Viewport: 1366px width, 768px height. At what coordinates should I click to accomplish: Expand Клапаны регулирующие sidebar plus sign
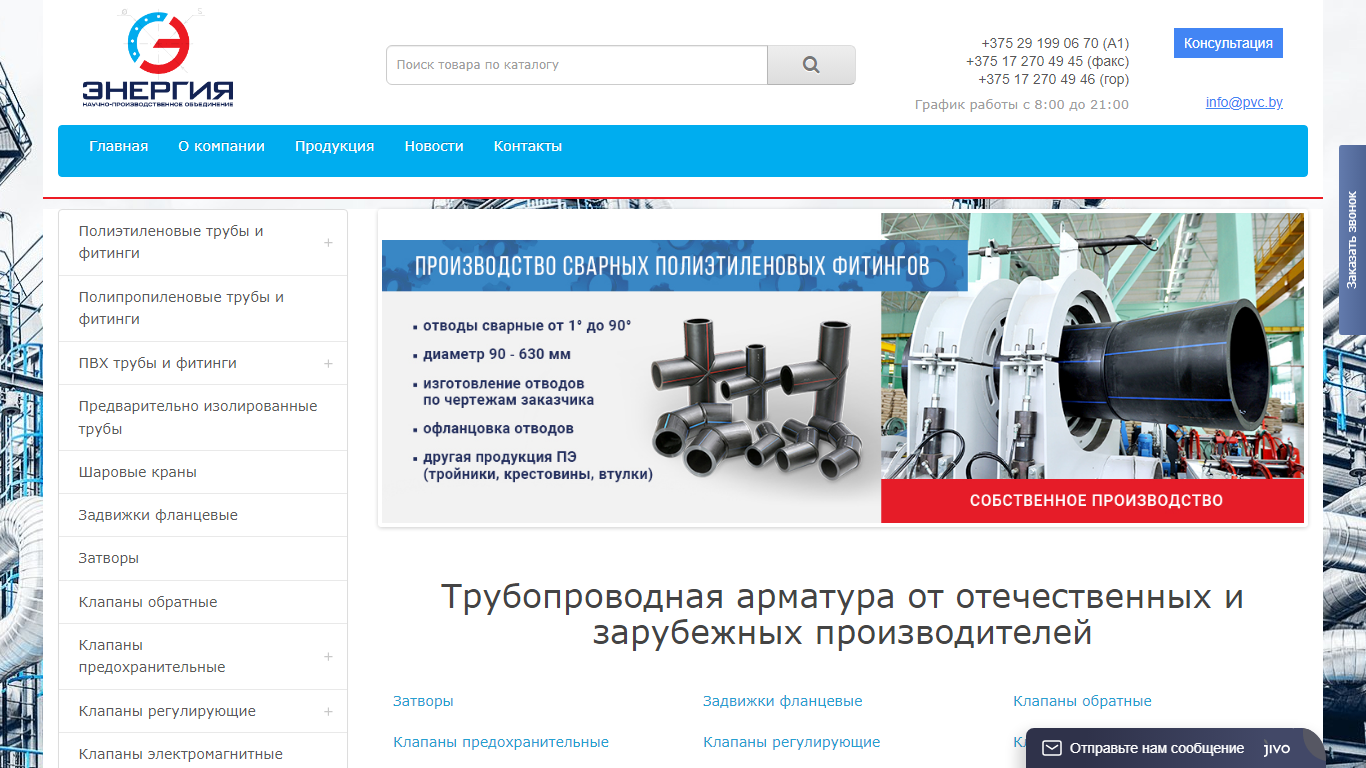[328, 711]
